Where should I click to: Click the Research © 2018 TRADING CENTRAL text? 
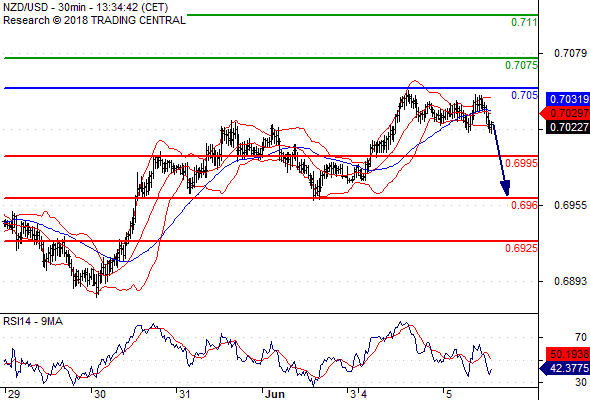coord(94,20)
